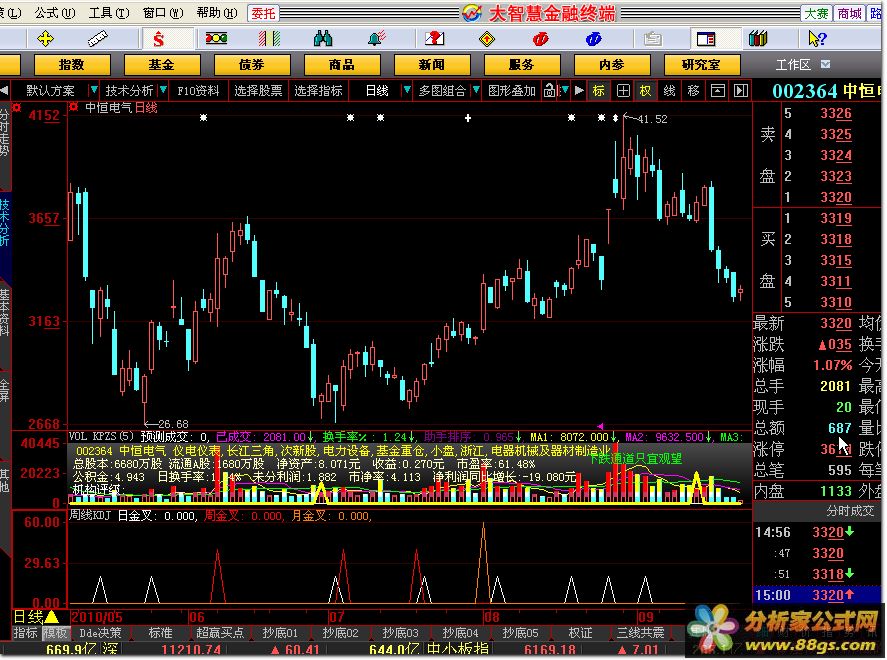887x660 pixels.
Task: Switch to the 指标 bottom tab
Action: tap(25, 633)
